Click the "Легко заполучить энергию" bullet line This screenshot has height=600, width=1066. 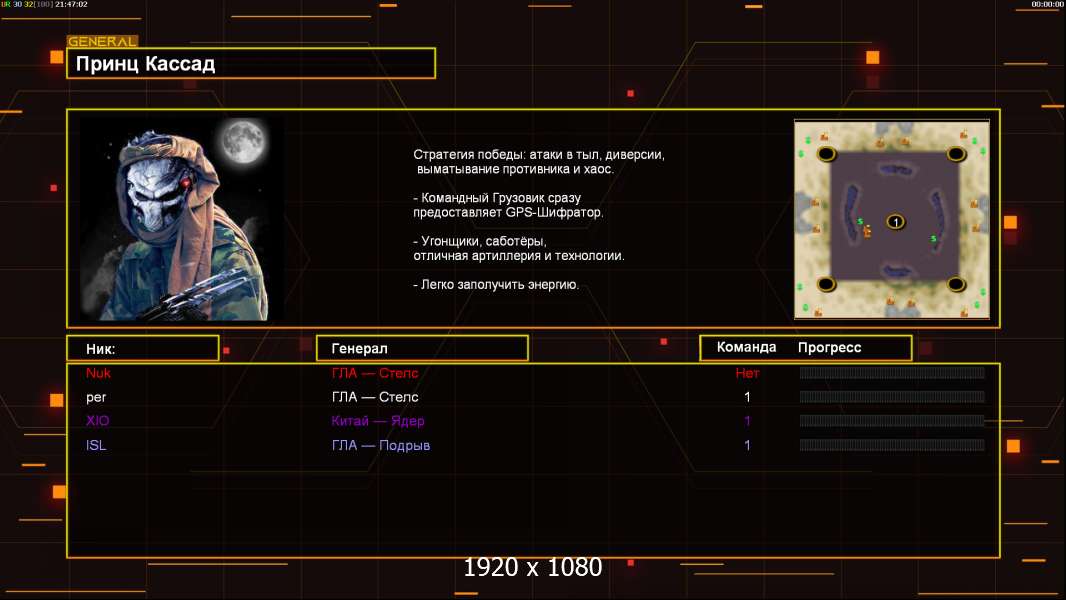point(496,285)
